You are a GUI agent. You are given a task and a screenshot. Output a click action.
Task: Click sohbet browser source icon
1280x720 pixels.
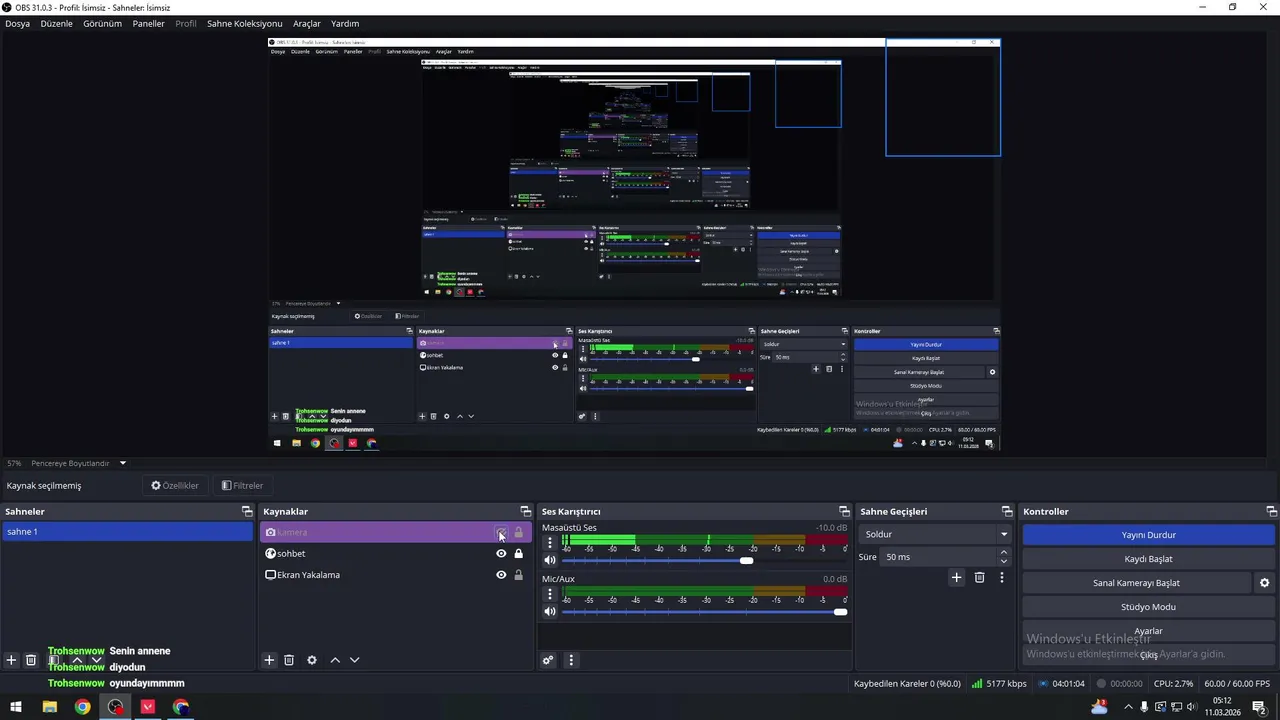coord(270,553)
